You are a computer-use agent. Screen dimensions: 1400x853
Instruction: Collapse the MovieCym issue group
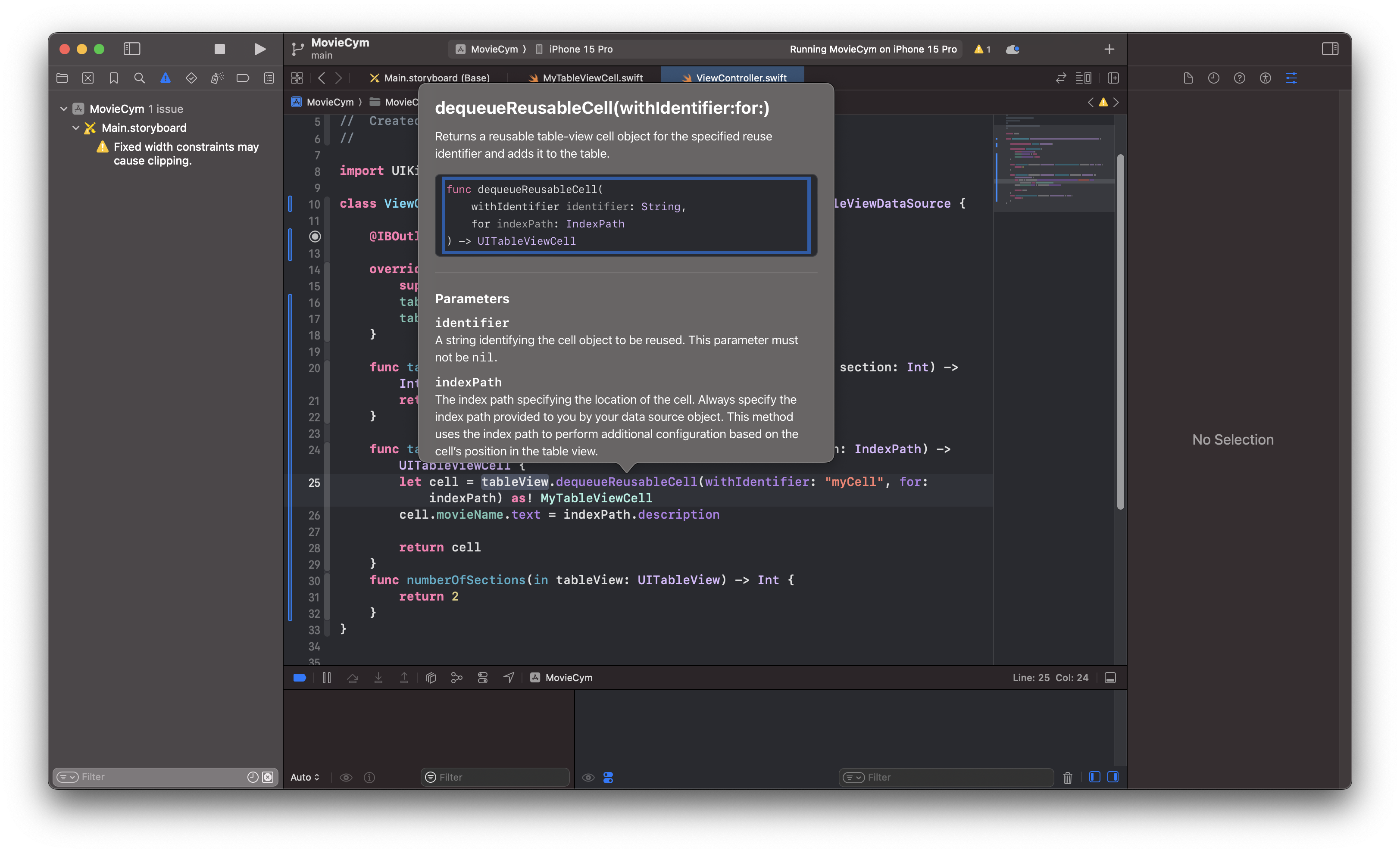[x=64, y=109]
